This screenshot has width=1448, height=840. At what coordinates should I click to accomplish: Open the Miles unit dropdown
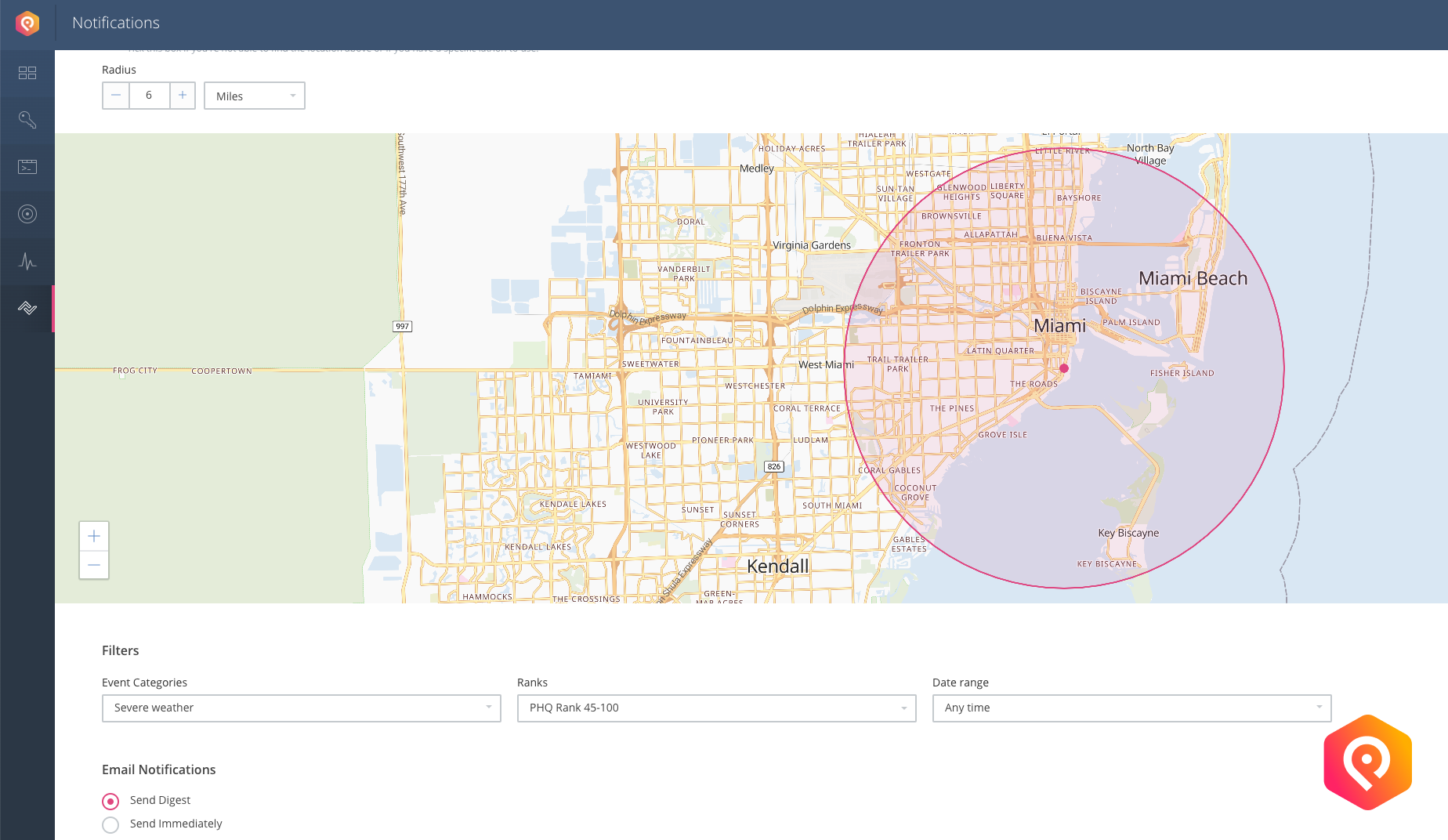pos(255,96)
